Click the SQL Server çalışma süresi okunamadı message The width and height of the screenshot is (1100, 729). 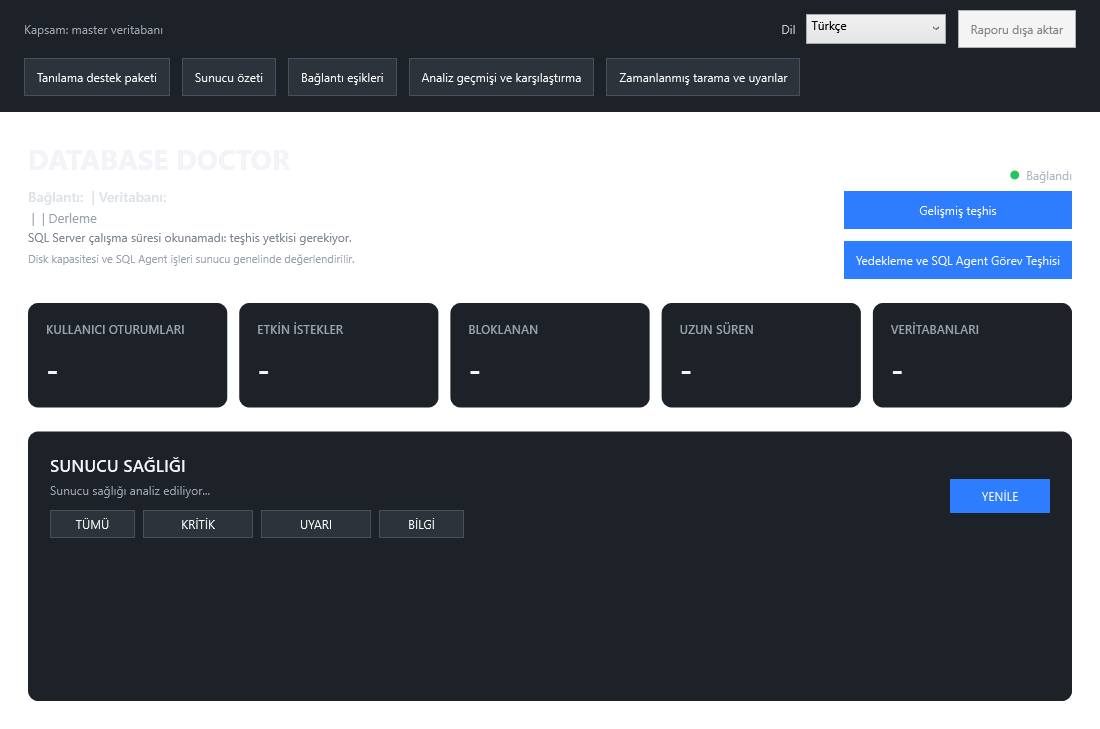[189, 238]
